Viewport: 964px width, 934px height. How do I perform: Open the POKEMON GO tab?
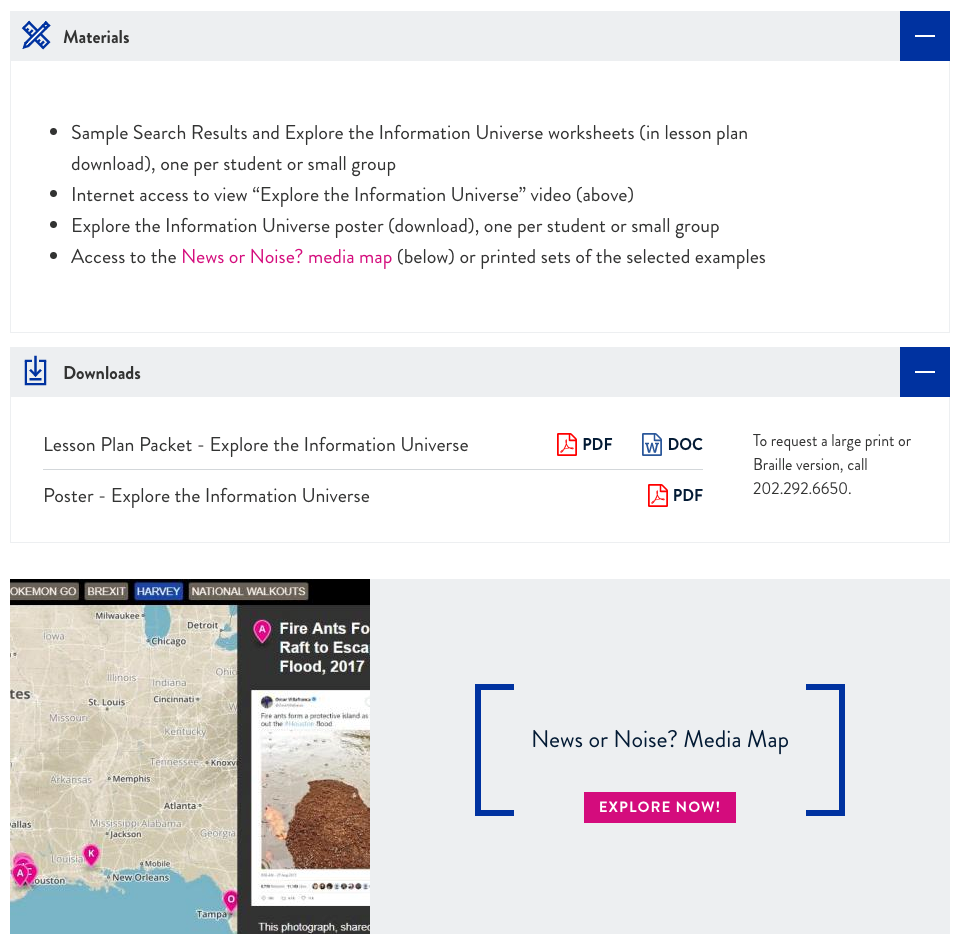[x=44, y=591]
